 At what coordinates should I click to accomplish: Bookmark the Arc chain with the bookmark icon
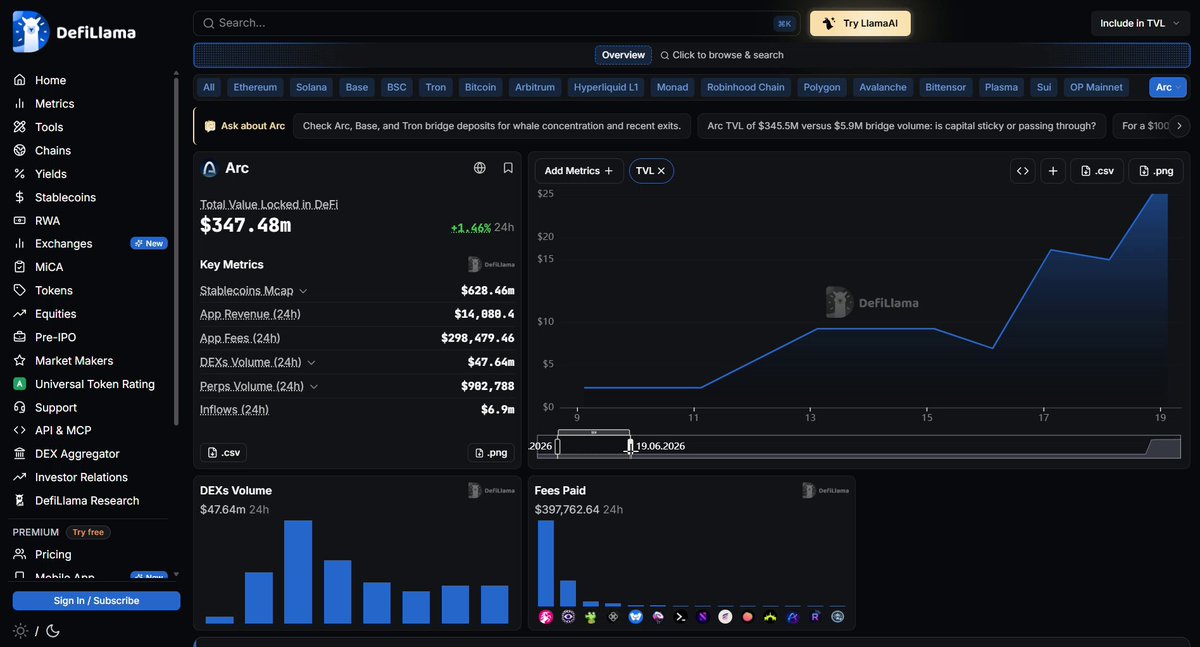point(508,168)
